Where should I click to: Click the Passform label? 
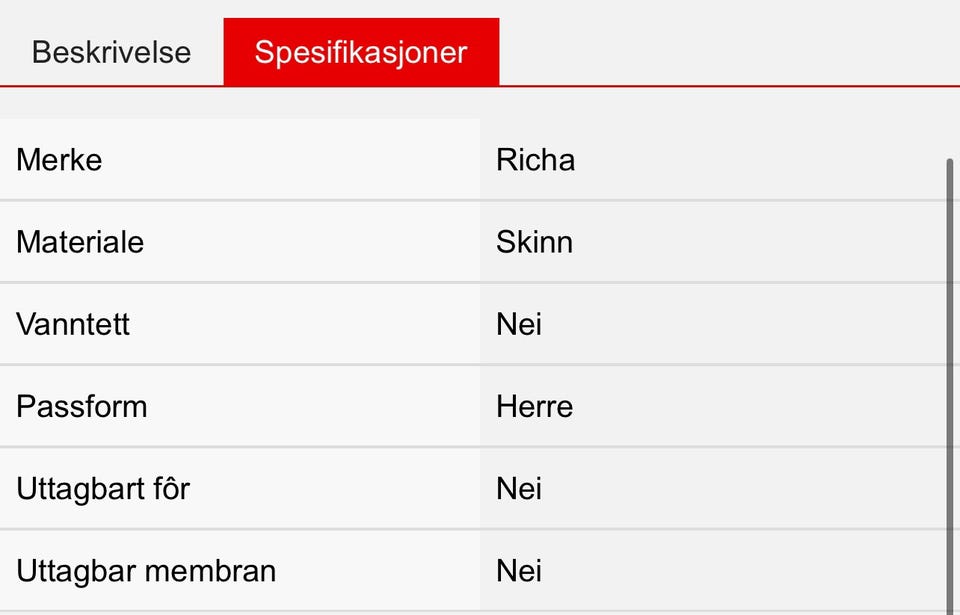point(81,406)
